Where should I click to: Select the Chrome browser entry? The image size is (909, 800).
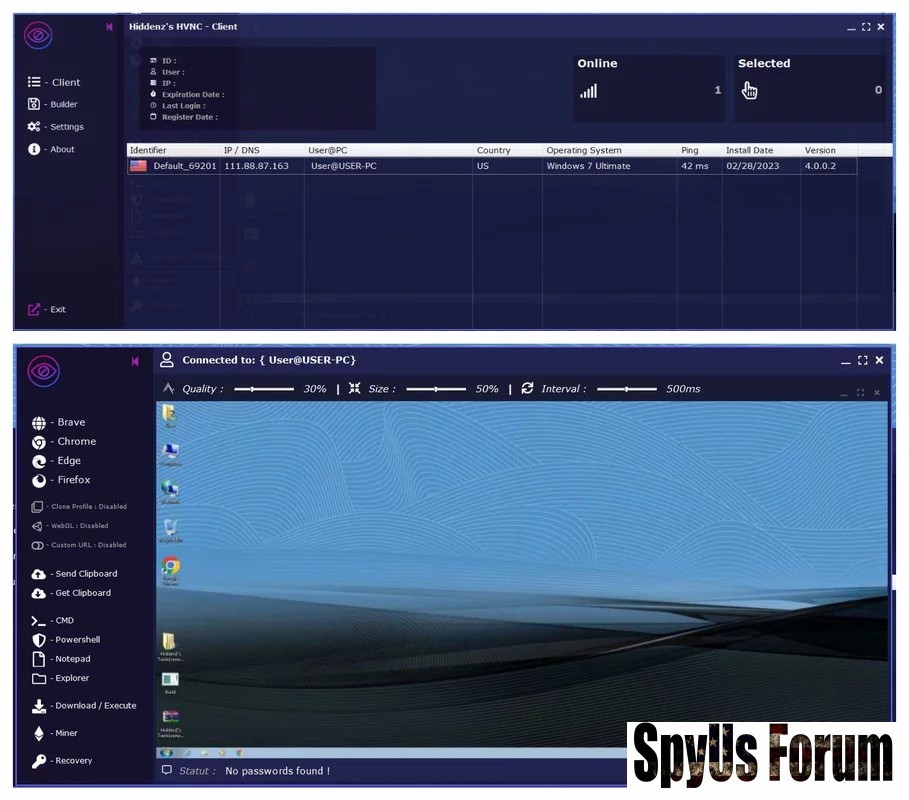point(72,441)
